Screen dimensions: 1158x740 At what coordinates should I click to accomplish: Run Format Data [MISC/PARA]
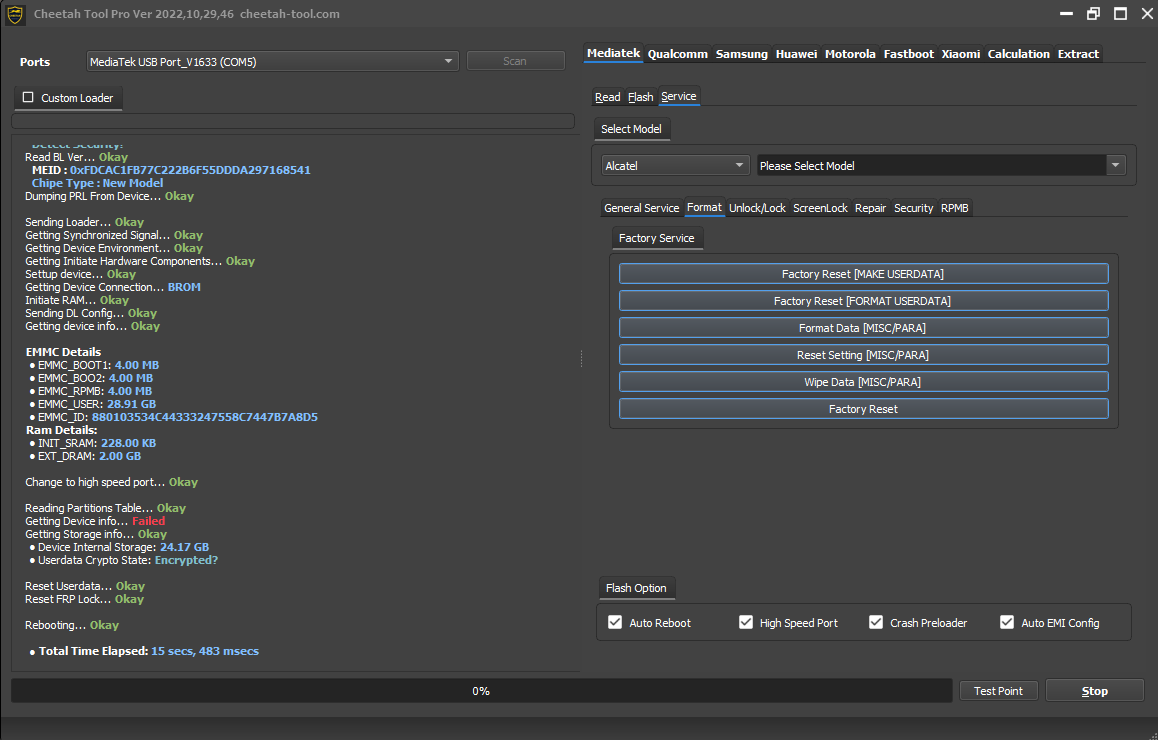click(x=863, y=328)
